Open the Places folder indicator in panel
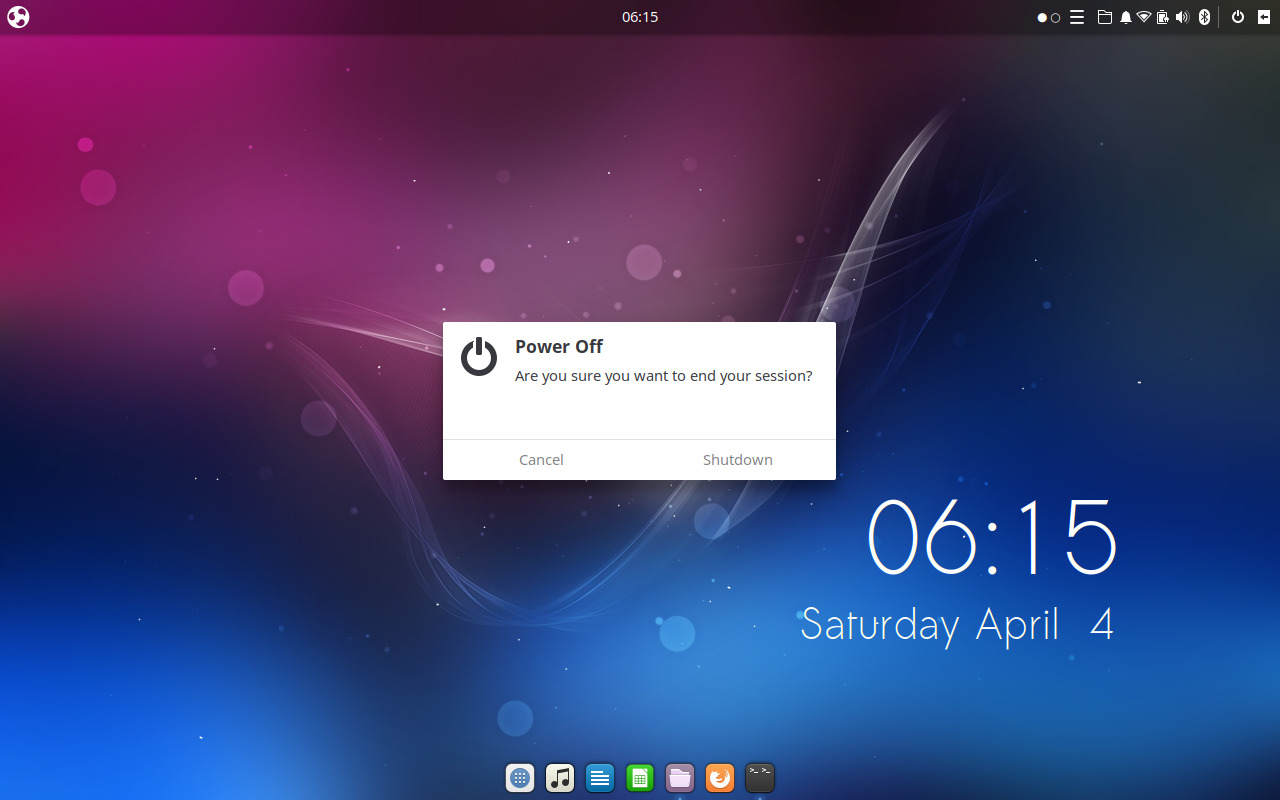Image resolution: width=1280 pixels, height=800 pixels. tap(1105, 17)
